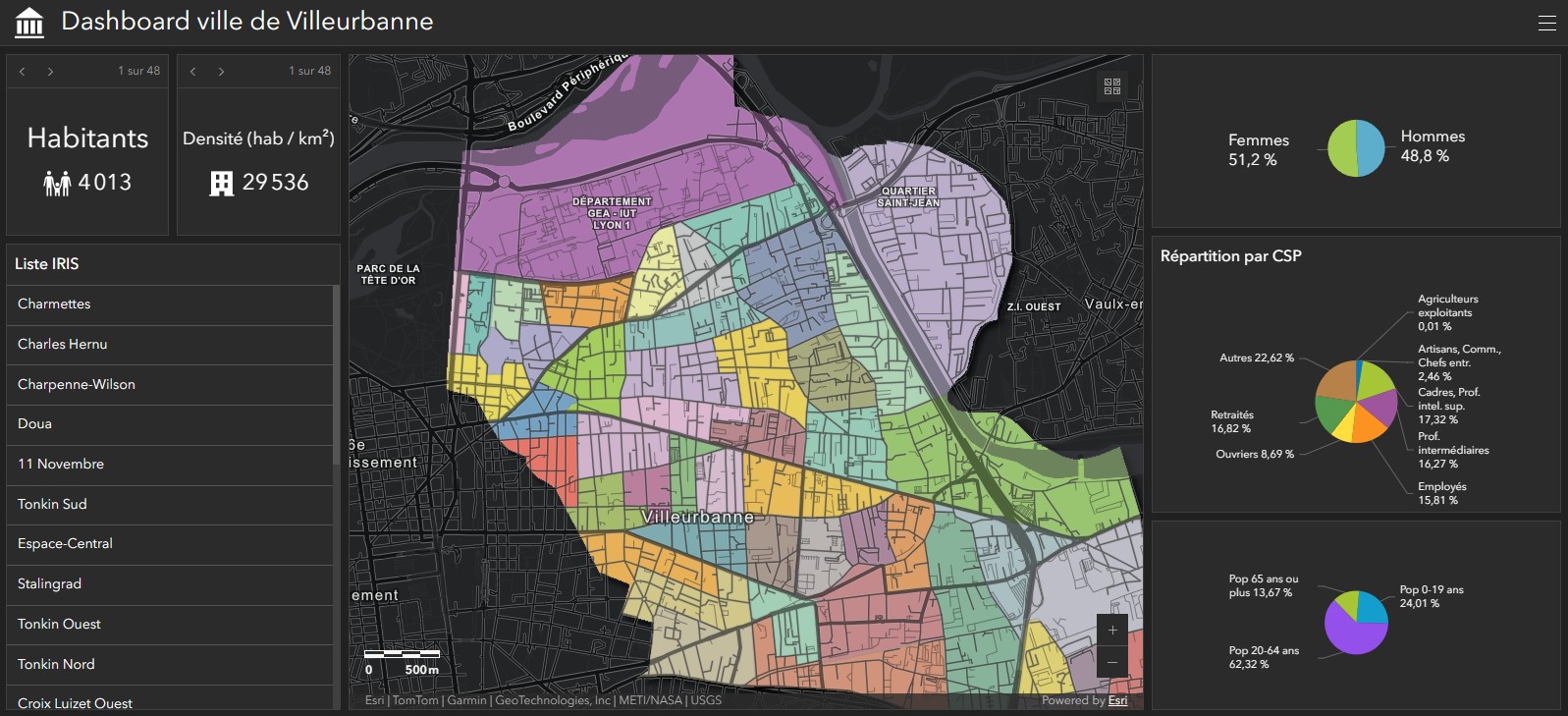Image resolution: width=1568 pixels, height=716 pixels.
Task: Select 11 Novembre in the IRIS list
Action: [x=170, y=465]
